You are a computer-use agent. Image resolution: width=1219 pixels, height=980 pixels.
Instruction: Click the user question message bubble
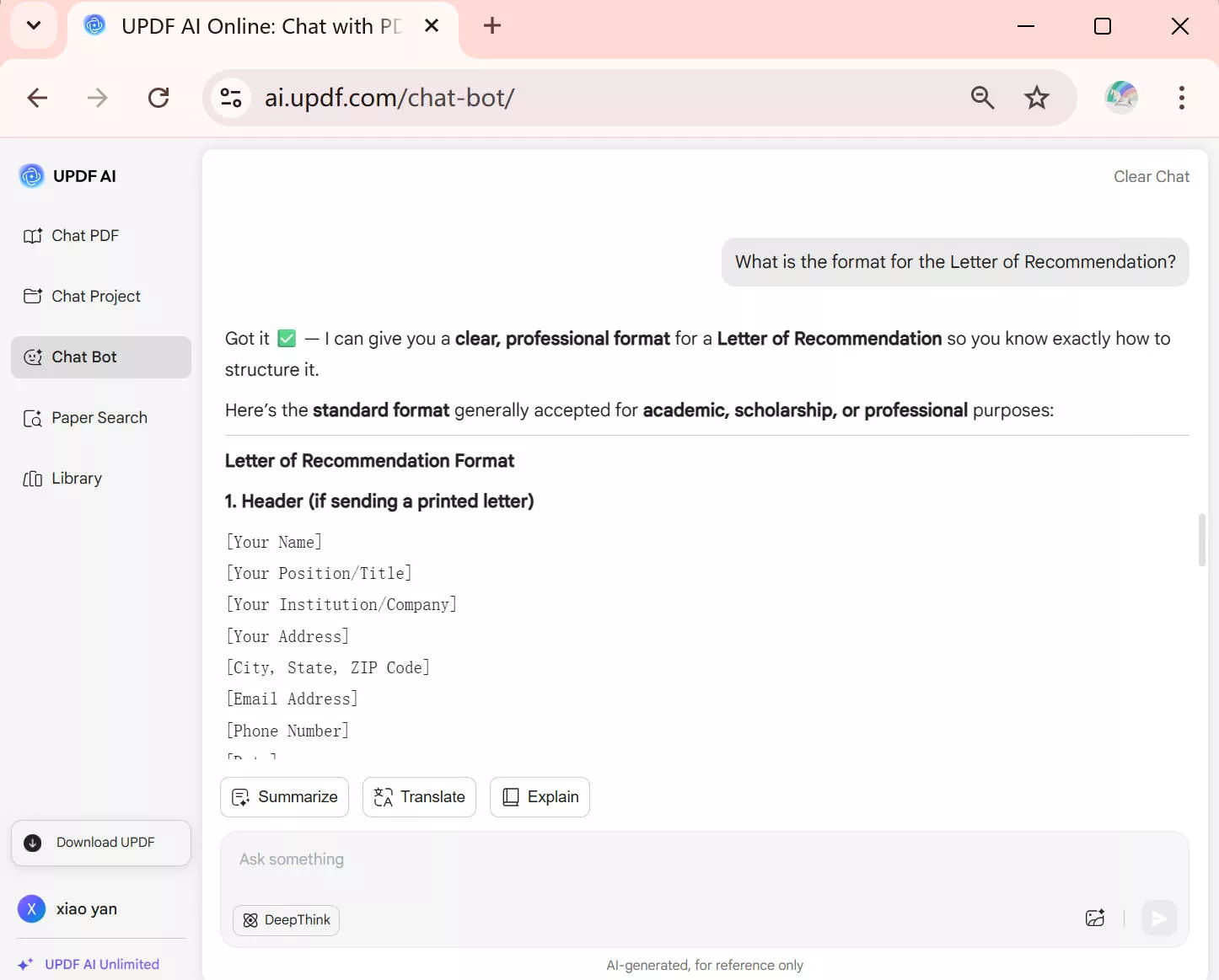[955, 262]
